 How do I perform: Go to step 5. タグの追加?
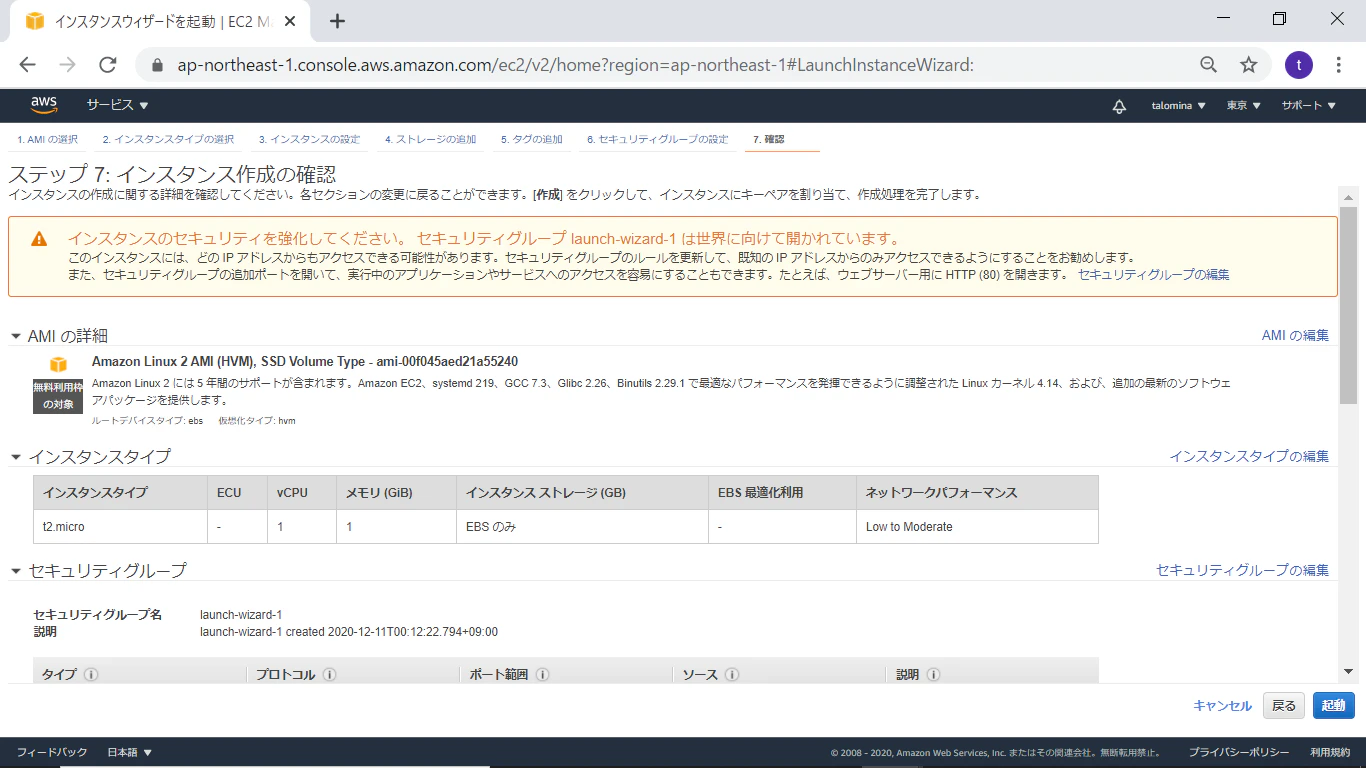[x=531, y=139]
